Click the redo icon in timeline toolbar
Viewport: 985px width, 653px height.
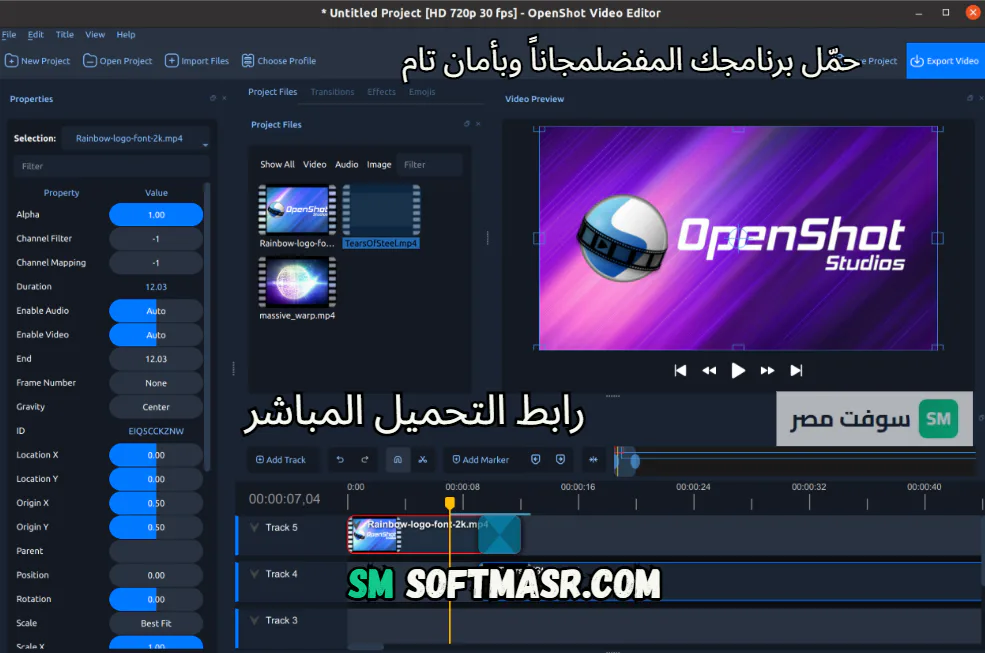[x=365, y=460]
